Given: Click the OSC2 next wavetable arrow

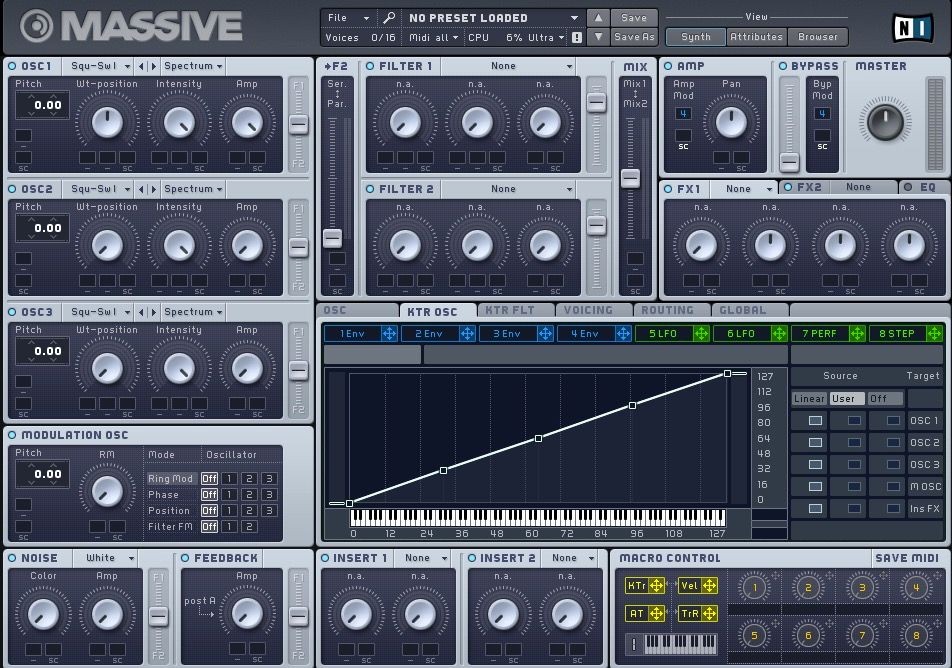Looking at the screenshot, I should (x=154, y=189).
